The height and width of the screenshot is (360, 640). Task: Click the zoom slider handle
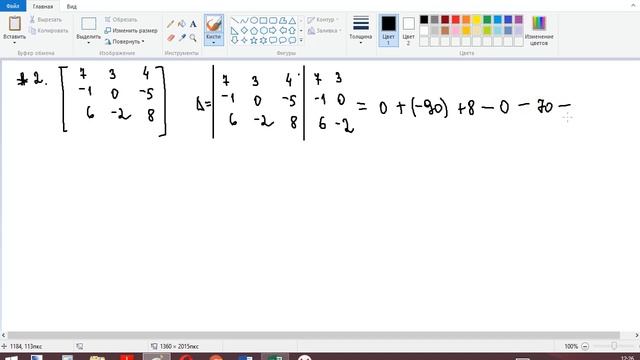click(x=614, y=346)
